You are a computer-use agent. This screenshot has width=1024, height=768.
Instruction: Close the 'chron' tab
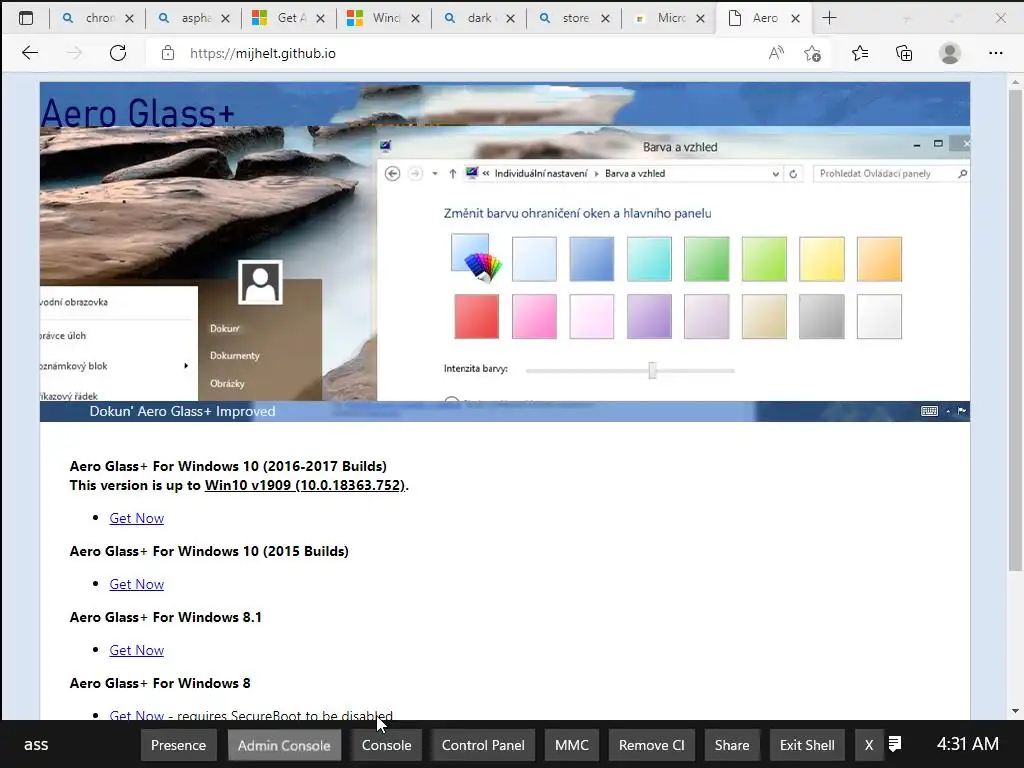(x=129, y=18)
